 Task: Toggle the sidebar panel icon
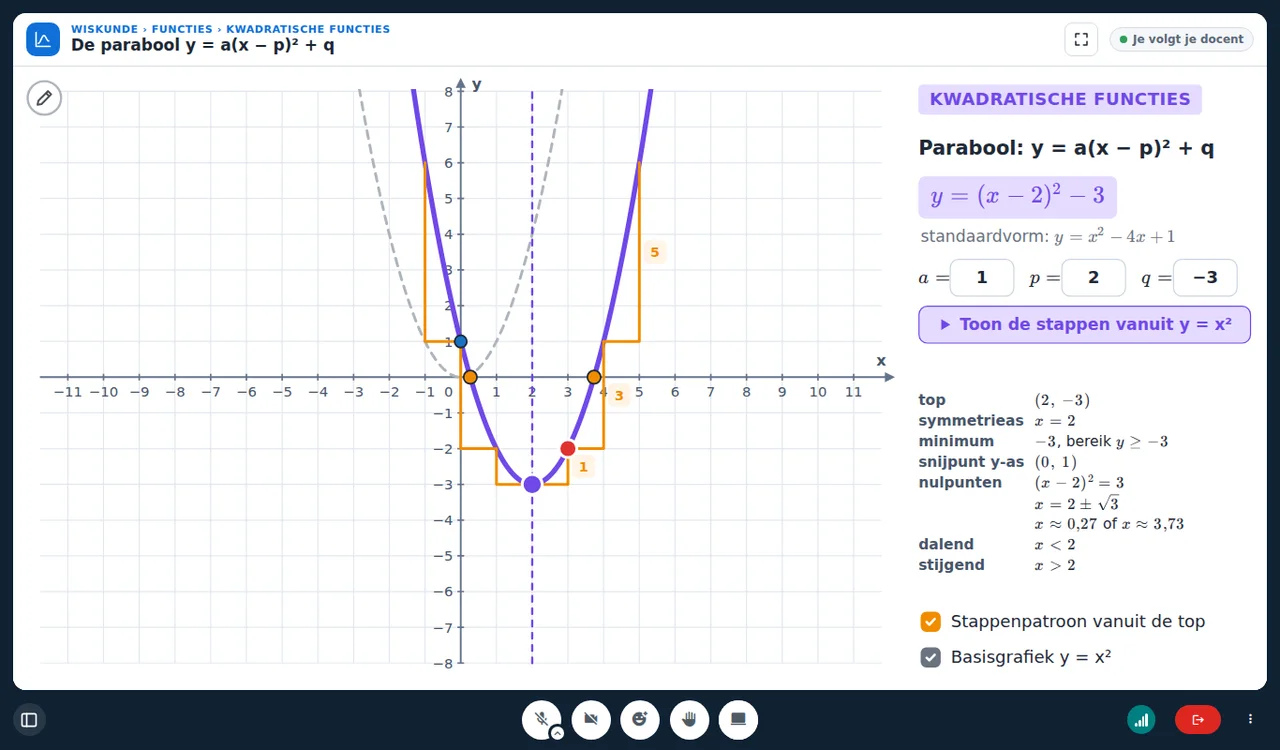pos(29,719)
